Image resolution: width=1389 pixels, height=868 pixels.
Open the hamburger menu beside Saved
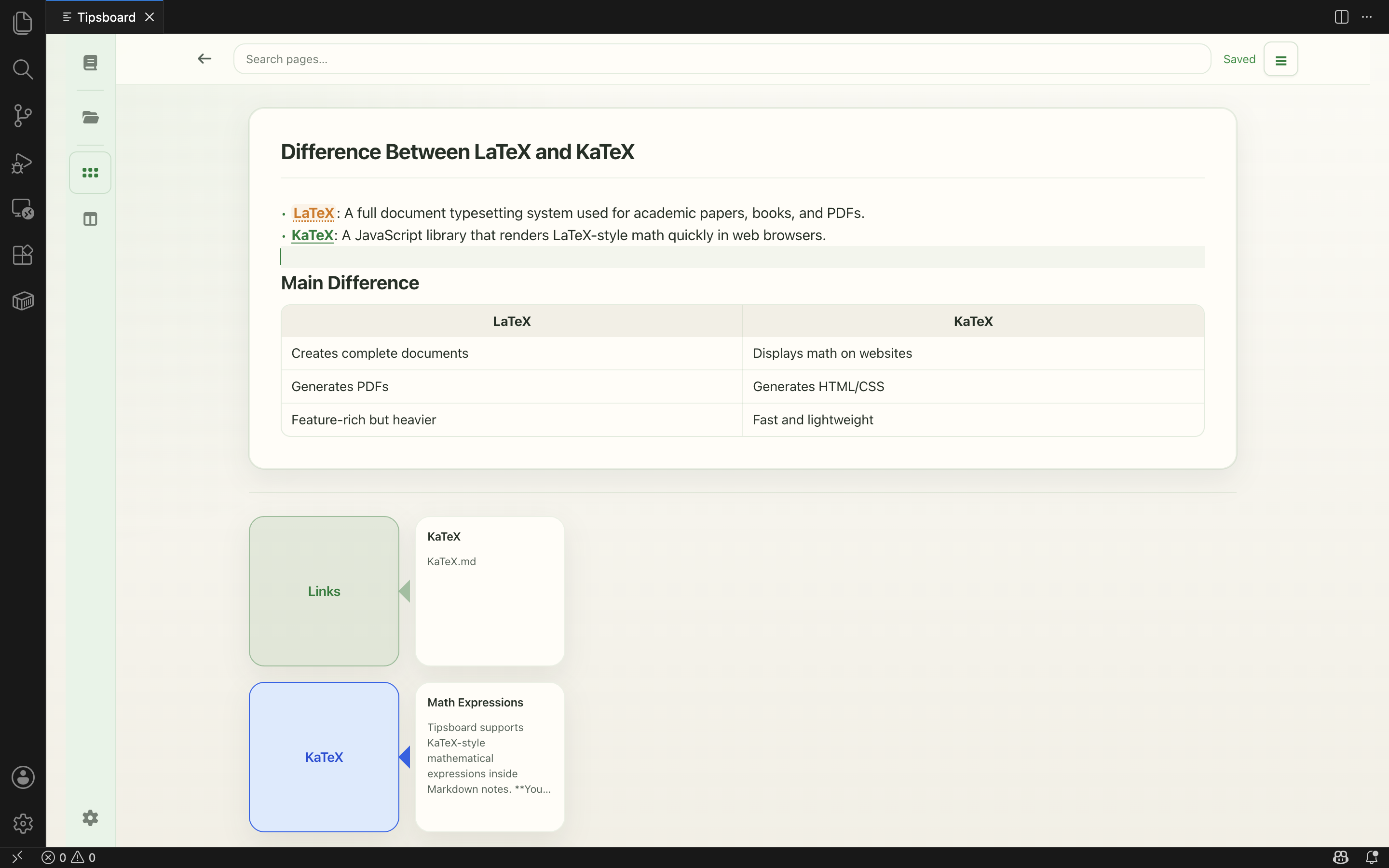[x=1280, y=59]
